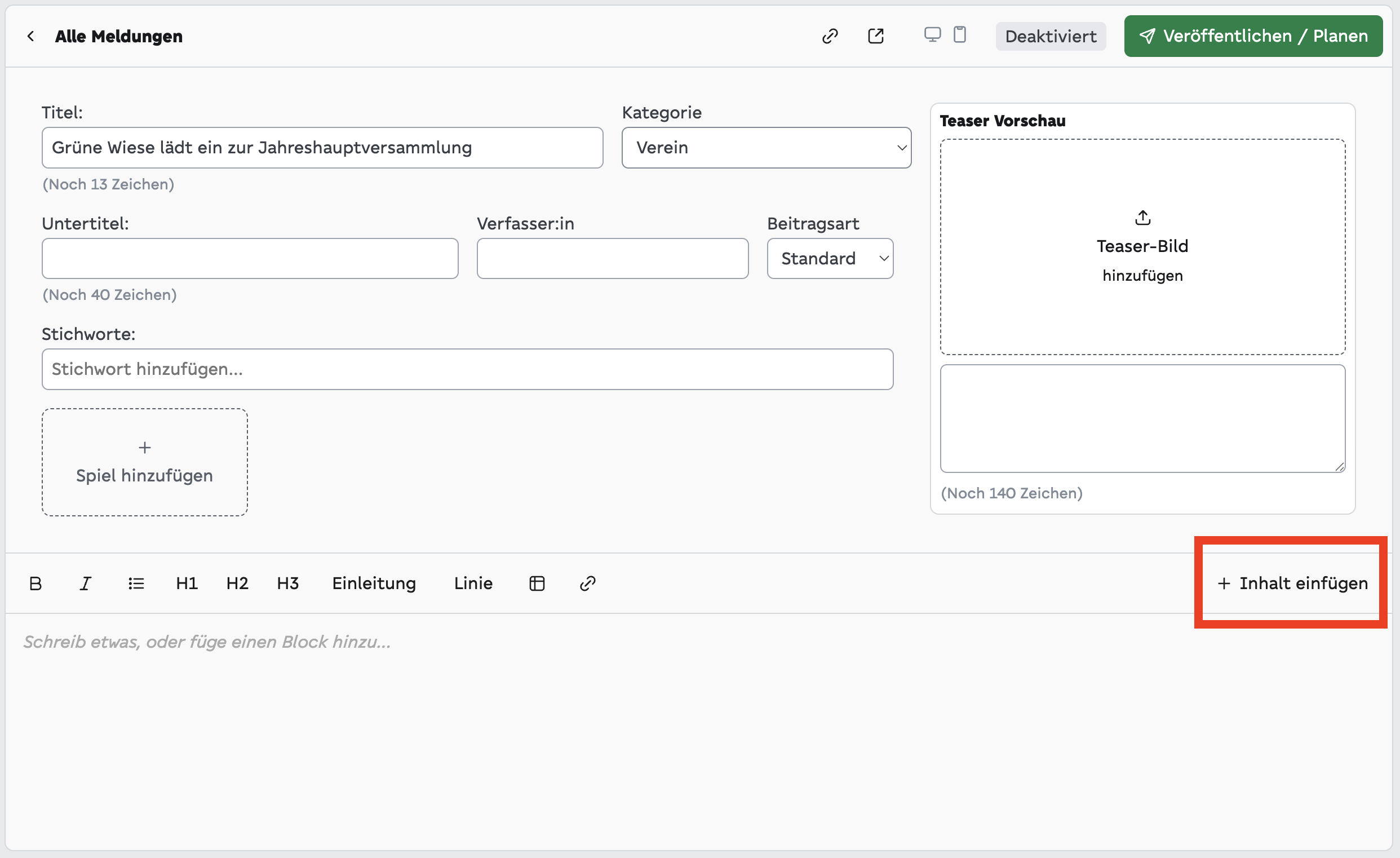Click the Verfasser:in input field

(613, 259)
